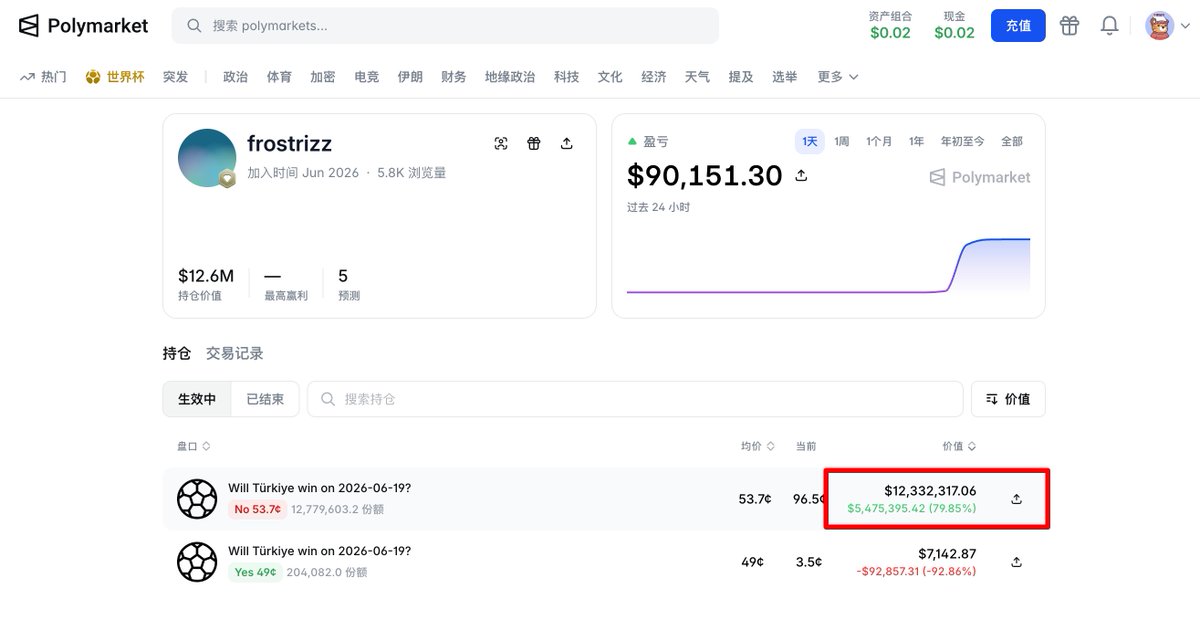Open the Polymarket logo home link
The image size is (1200, 620).
tap(84, 26)
